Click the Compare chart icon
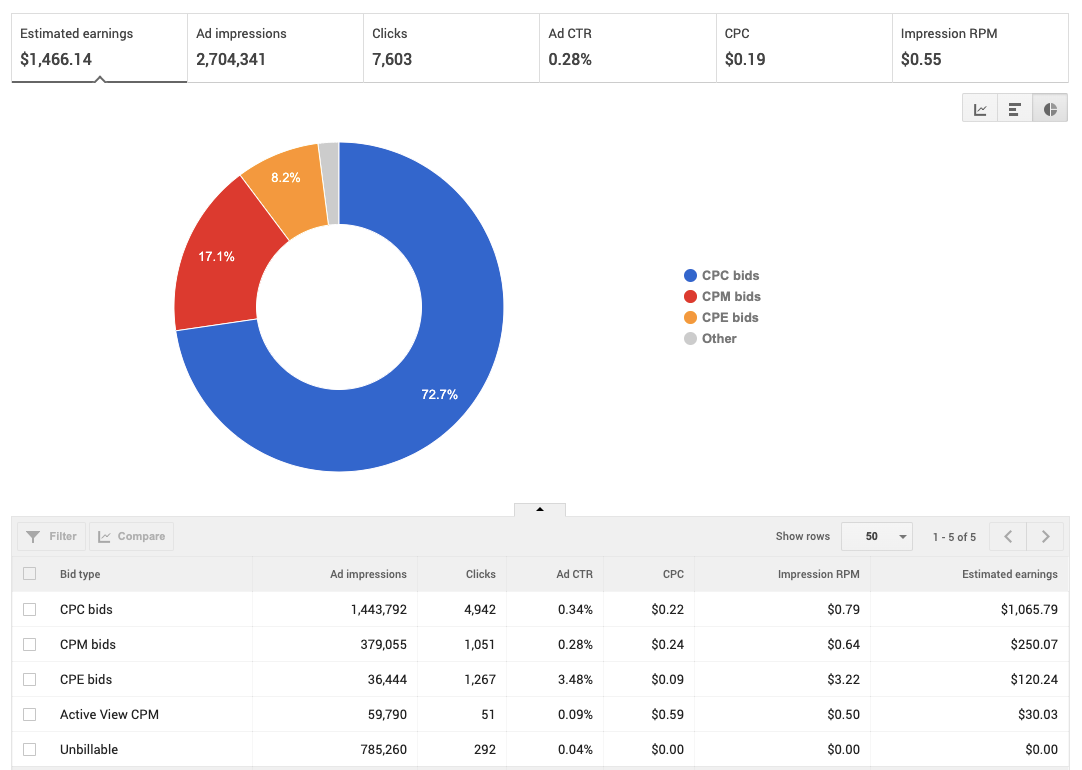Viewport: 1082px width, 770px height. tap(106, 536)
